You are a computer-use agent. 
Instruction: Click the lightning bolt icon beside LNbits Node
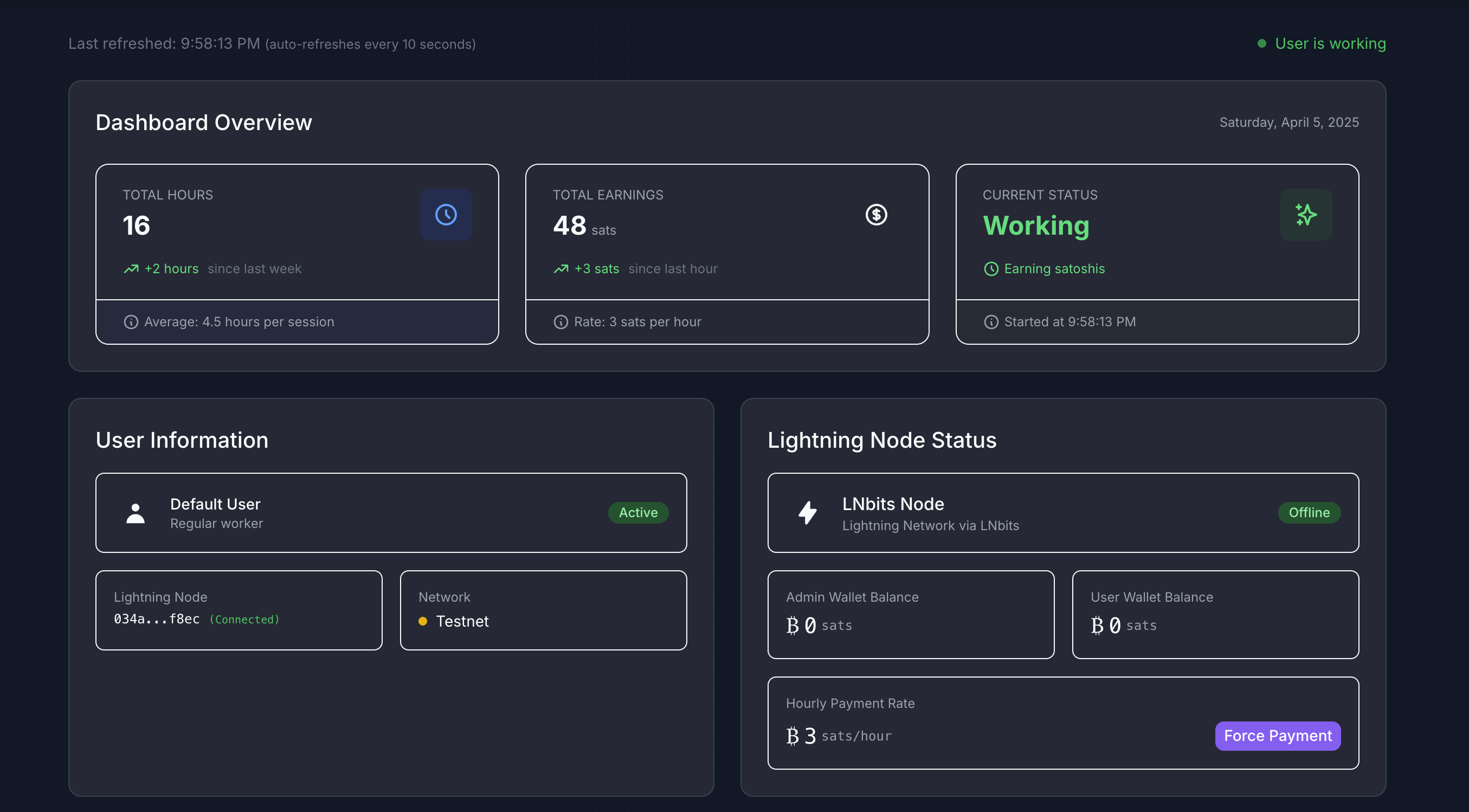808,513
